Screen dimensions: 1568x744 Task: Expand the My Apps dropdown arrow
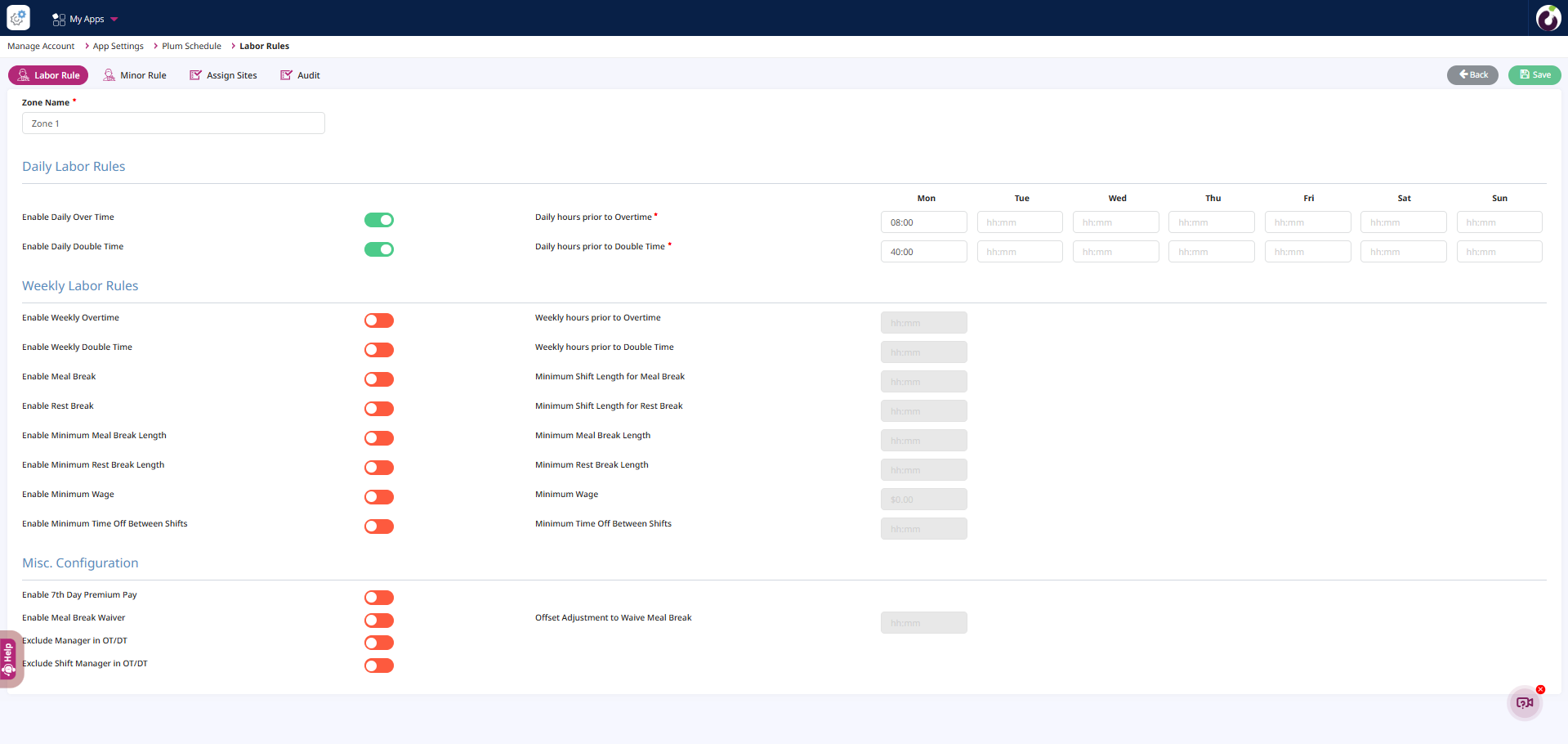click(114, 19)
